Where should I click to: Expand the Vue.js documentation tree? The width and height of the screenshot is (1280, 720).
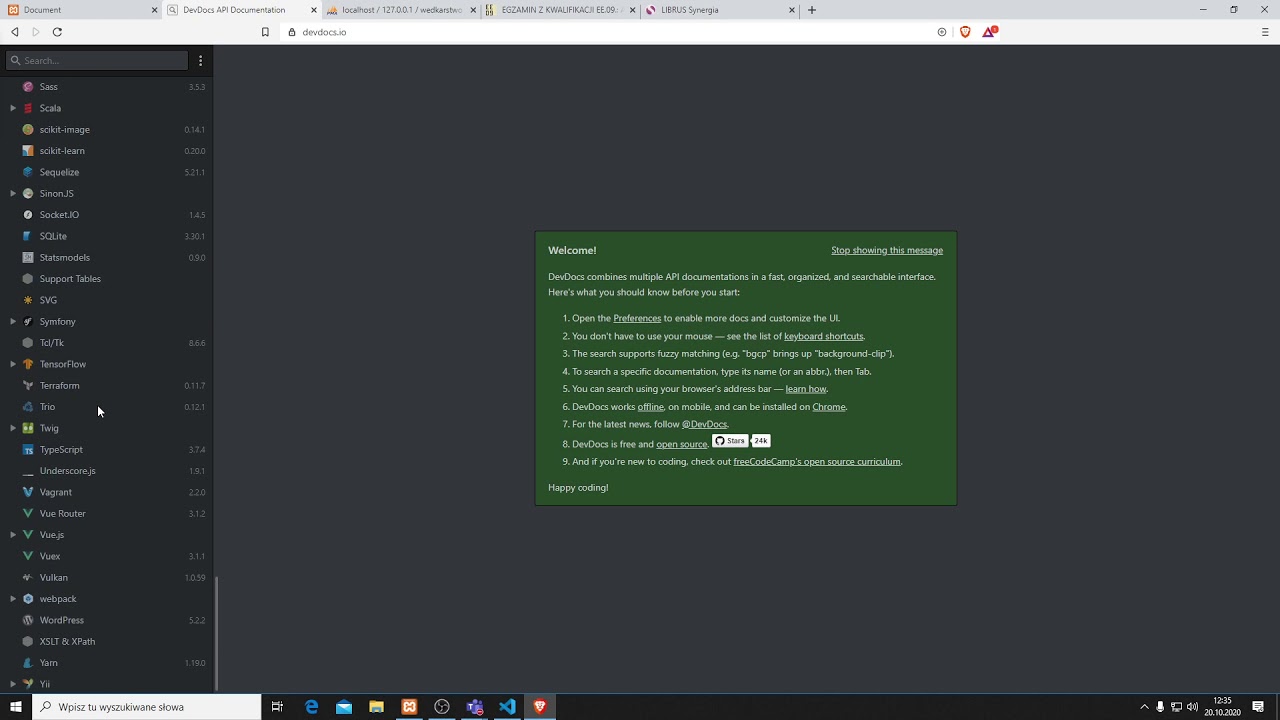[x=13, y=535]
